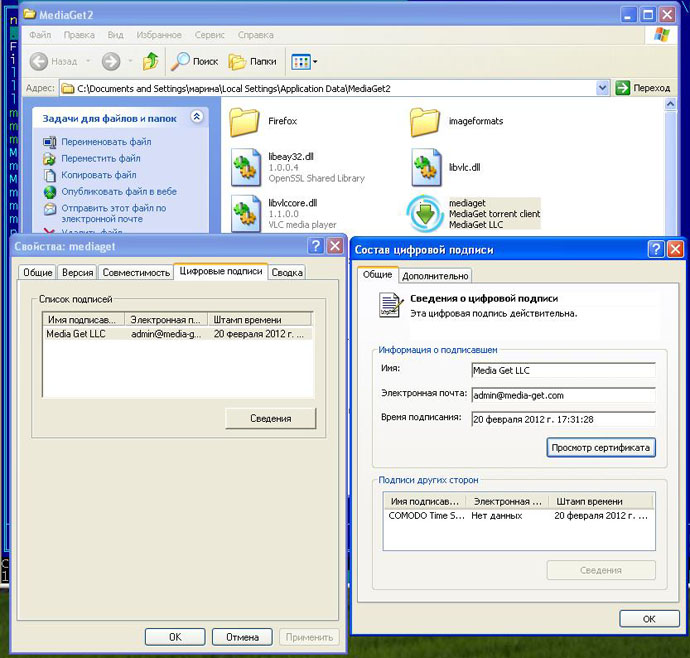Click the Переход go button
Screen dimensions: 690x658
tap(642, 88)
